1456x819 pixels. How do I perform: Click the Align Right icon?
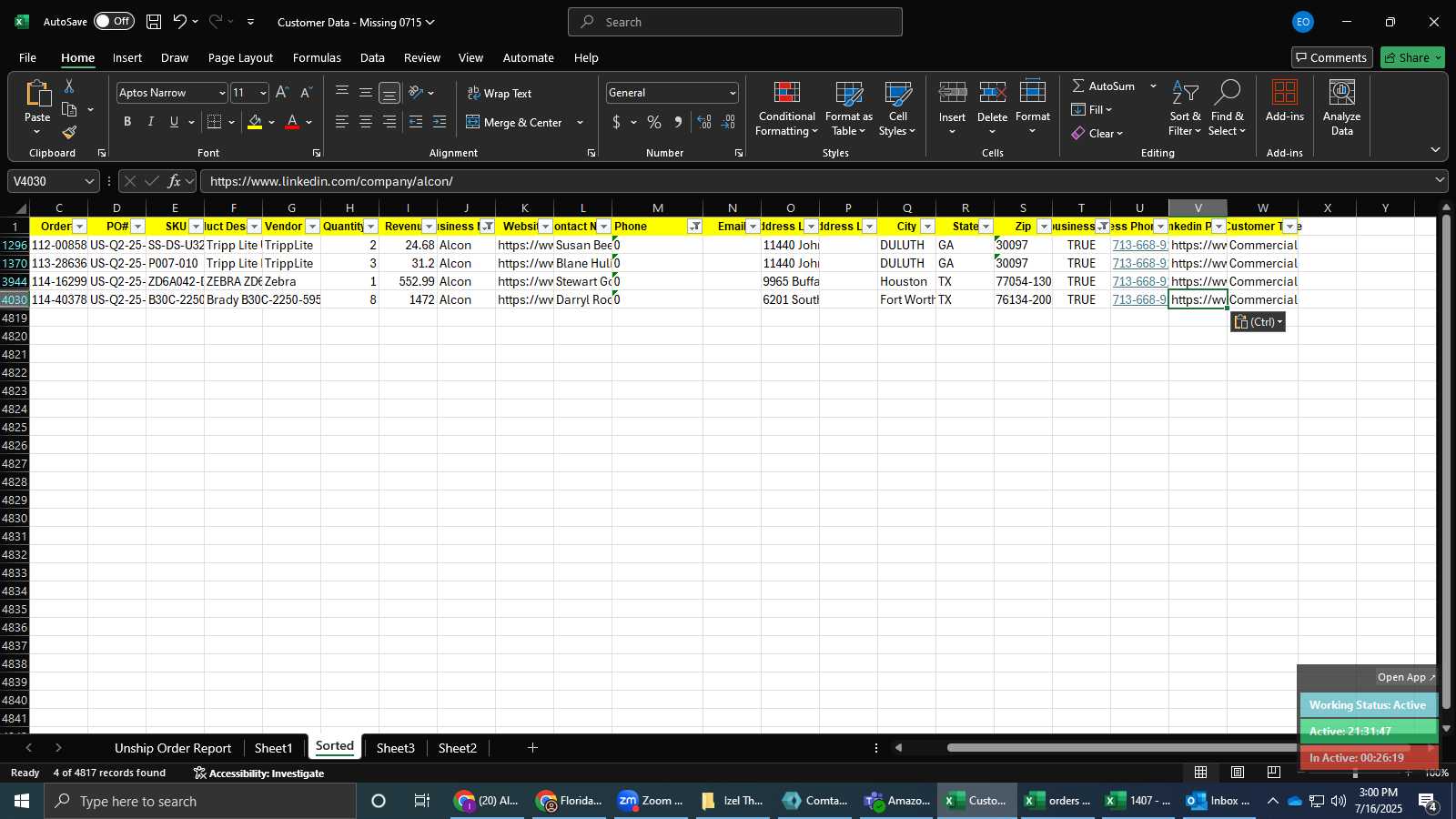[x=389, y=122]
